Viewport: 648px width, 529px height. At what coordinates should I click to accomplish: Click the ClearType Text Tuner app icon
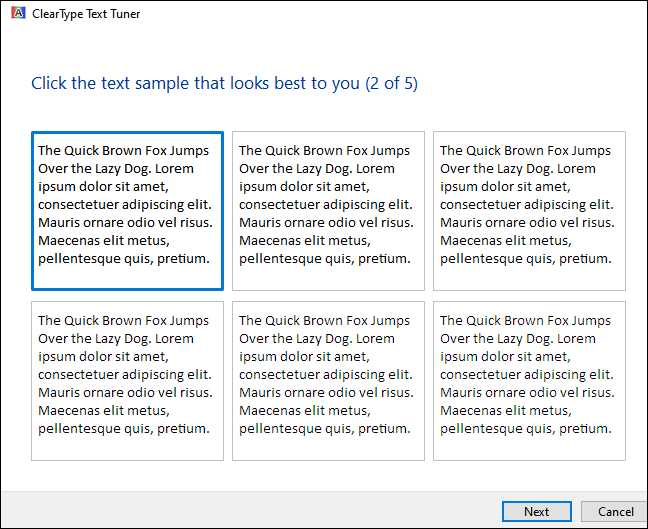pos(18,13)
